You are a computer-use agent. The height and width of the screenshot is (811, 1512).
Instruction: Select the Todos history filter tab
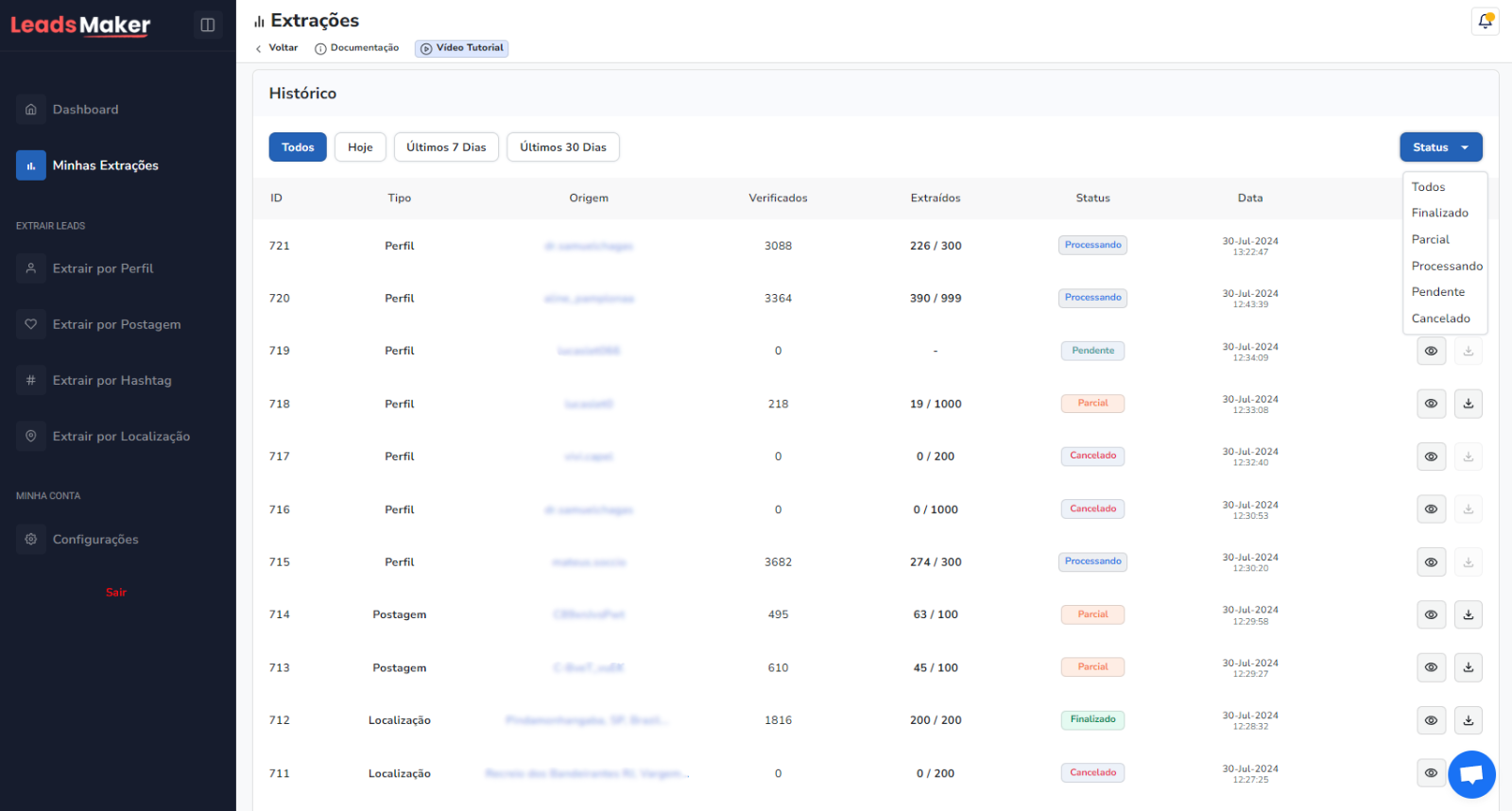point(298,147)
